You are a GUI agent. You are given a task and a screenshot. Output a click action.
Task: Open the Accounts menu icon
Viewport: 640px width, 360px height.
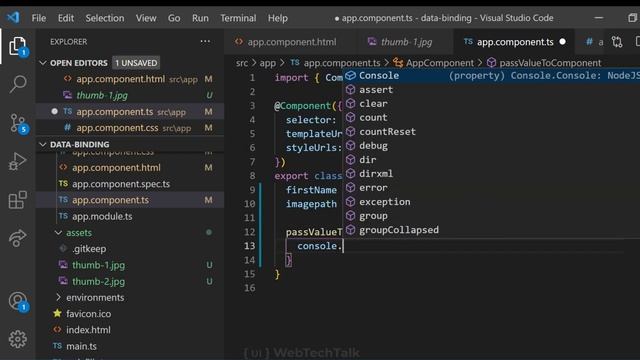[18, 302]
